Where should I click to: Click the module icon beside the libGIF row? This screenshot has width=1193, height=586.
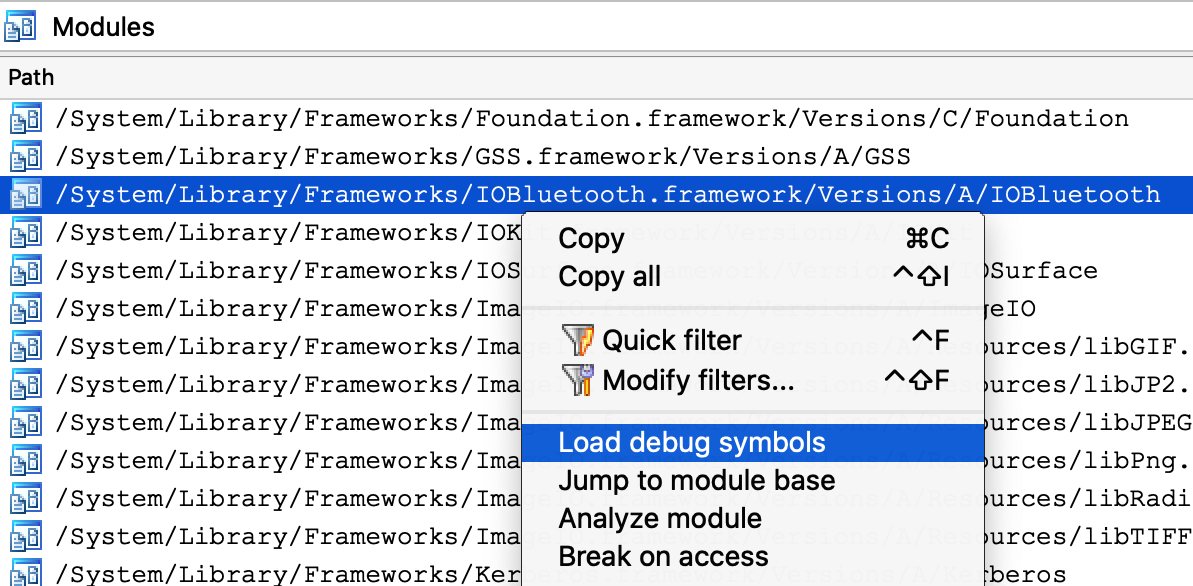coord(25,348)
